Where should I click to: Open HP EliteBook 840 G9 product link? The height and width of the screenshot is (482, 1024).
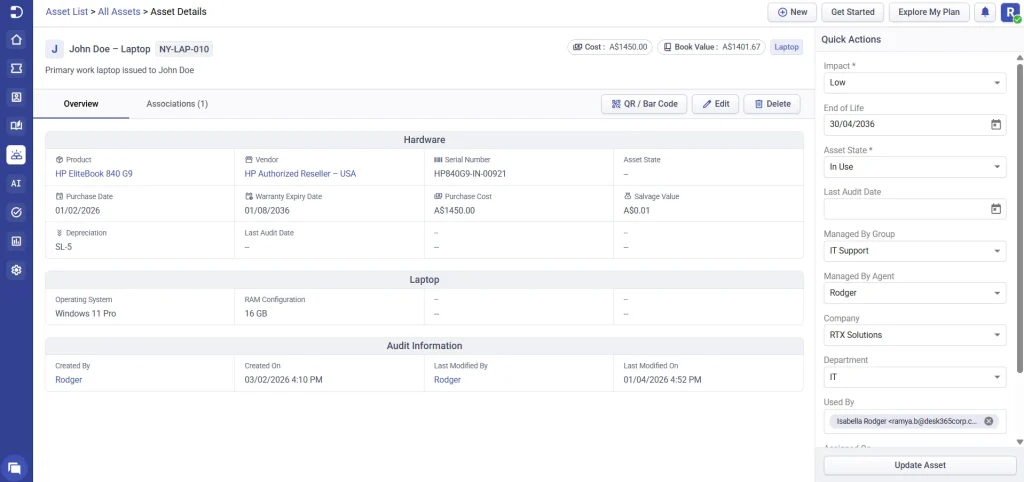click(94, 174)
